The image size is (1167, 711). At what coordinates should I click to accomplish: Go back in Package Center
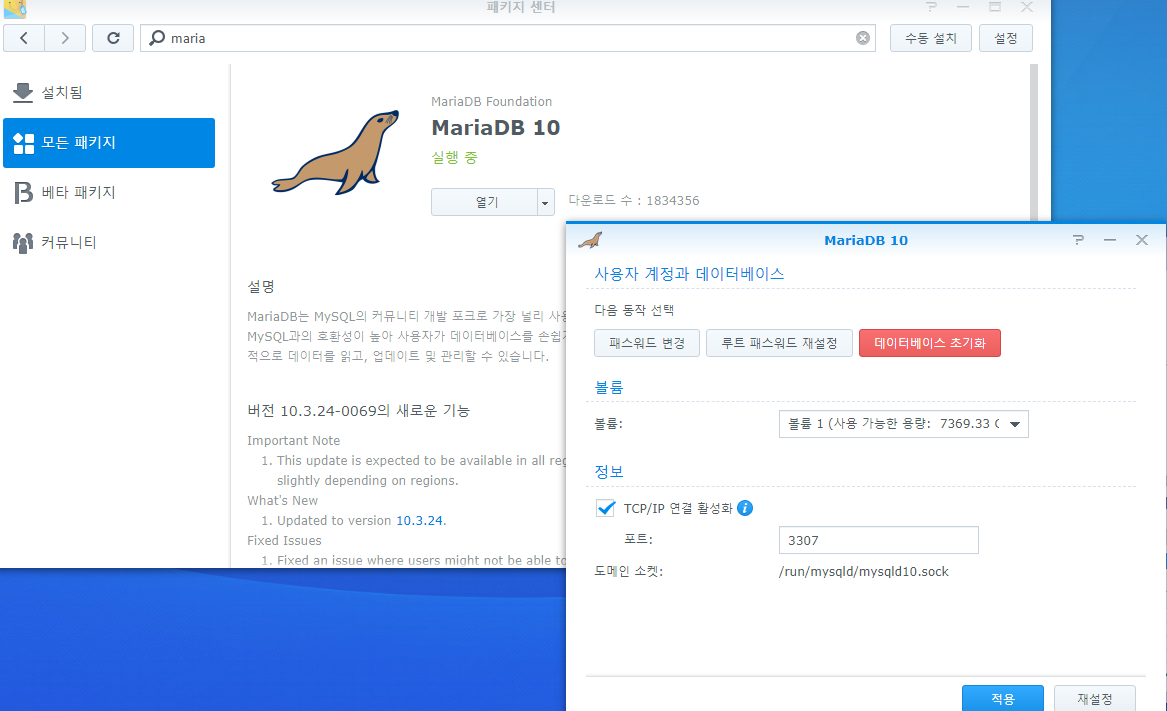click(24, 38)
